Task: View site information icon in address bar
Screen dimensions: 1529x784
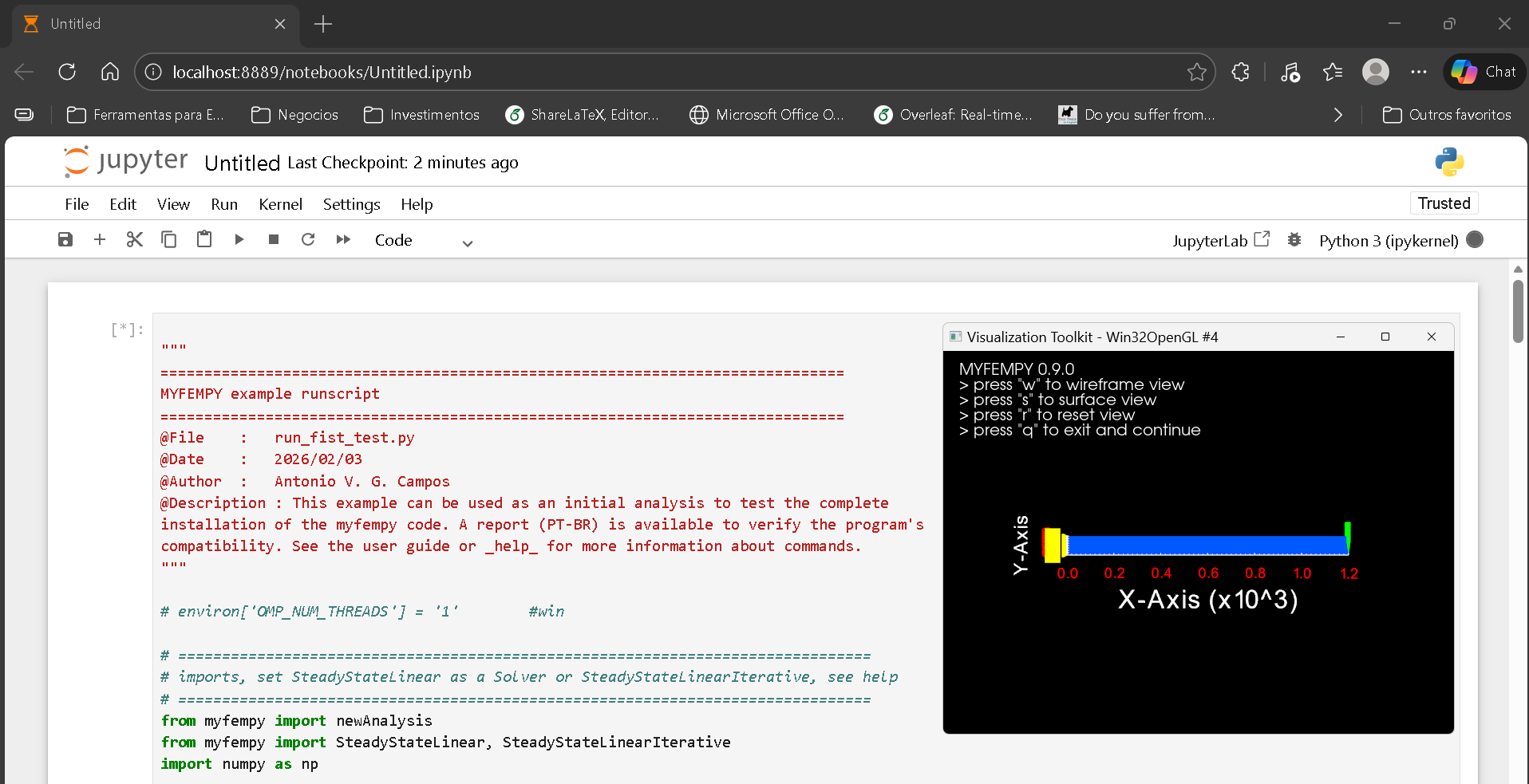Action: [x=153, y=72]
